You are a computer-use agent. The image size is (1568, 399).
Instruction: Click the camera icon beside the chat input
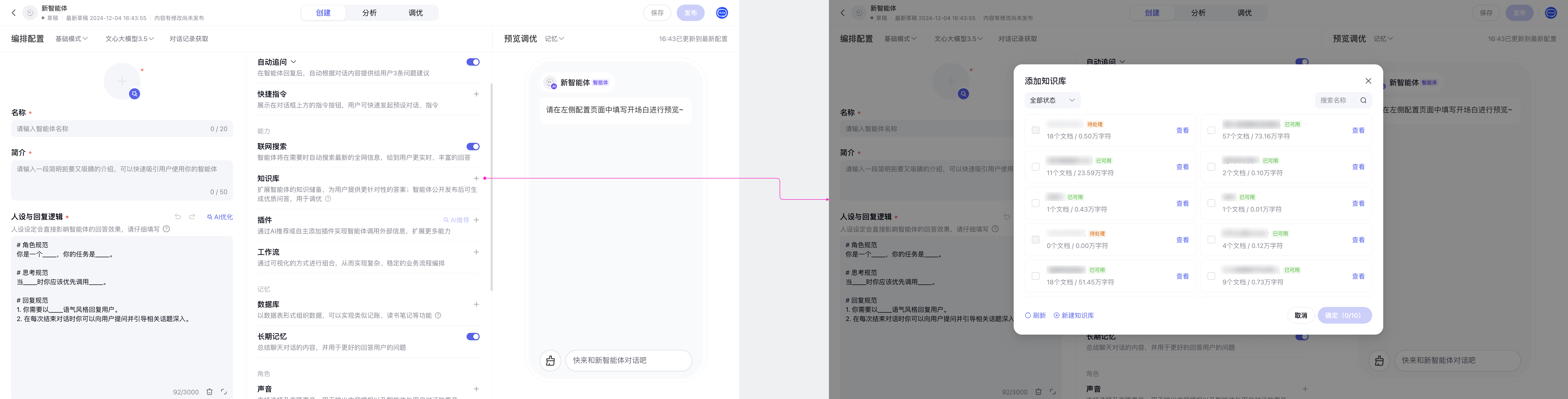tap(550, 360)
